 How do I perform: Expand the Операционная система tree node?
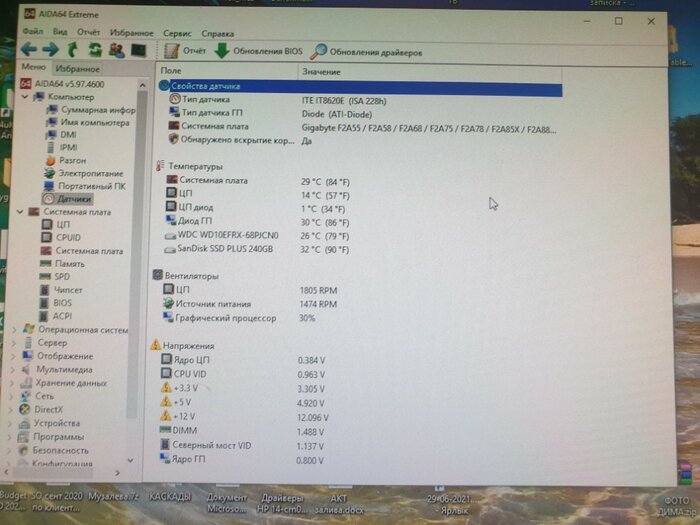point(14,330)
